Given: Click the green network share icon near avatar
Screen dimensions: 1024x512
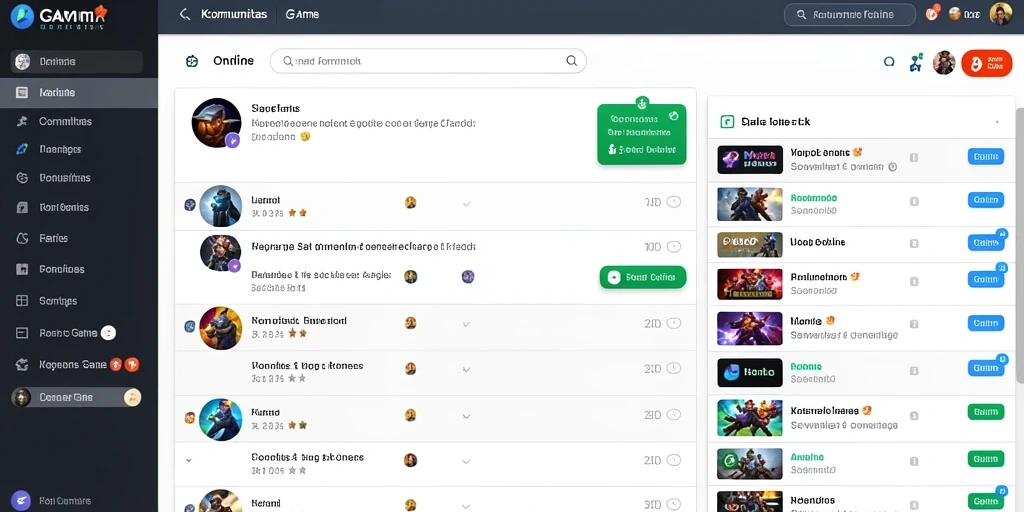Looking at the screenshot, I should (916, 62).
